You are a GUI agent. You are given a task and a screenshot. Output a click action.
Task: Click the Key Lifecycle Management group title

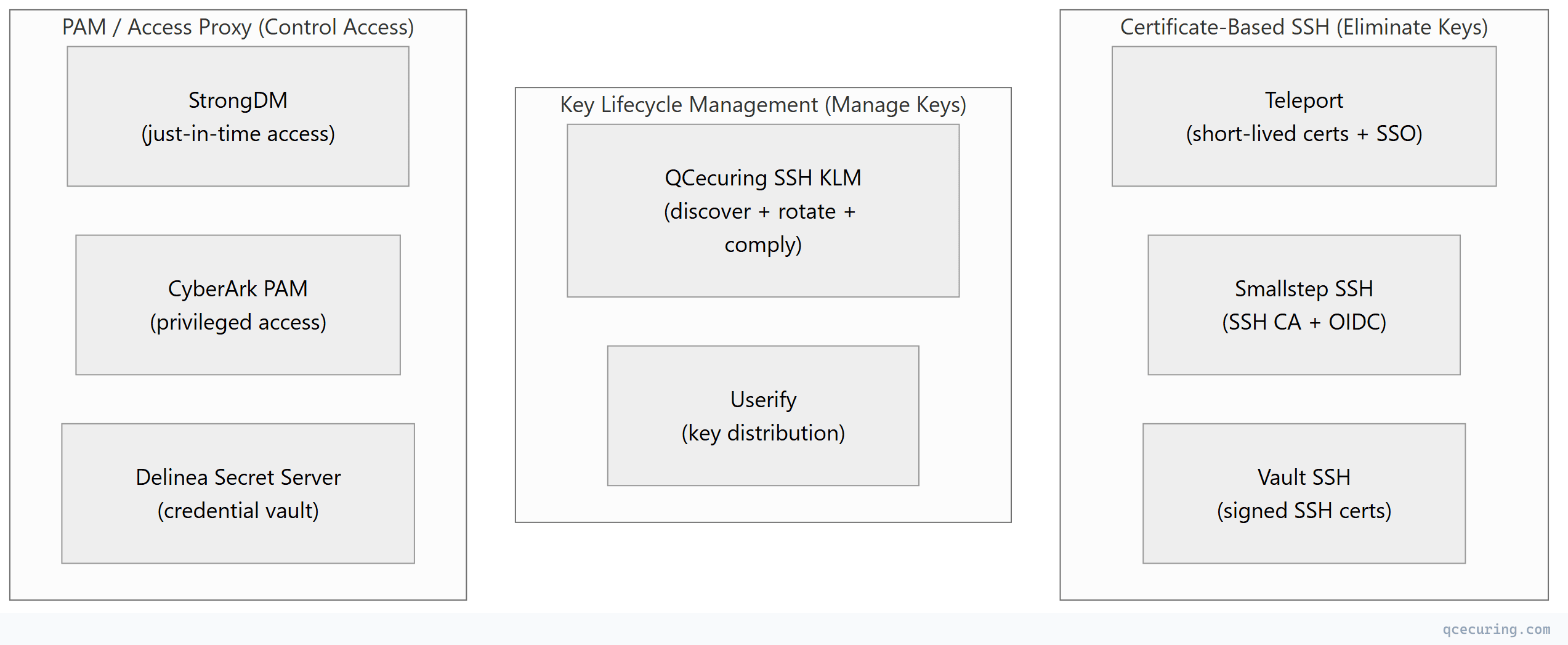coord(763,105)
